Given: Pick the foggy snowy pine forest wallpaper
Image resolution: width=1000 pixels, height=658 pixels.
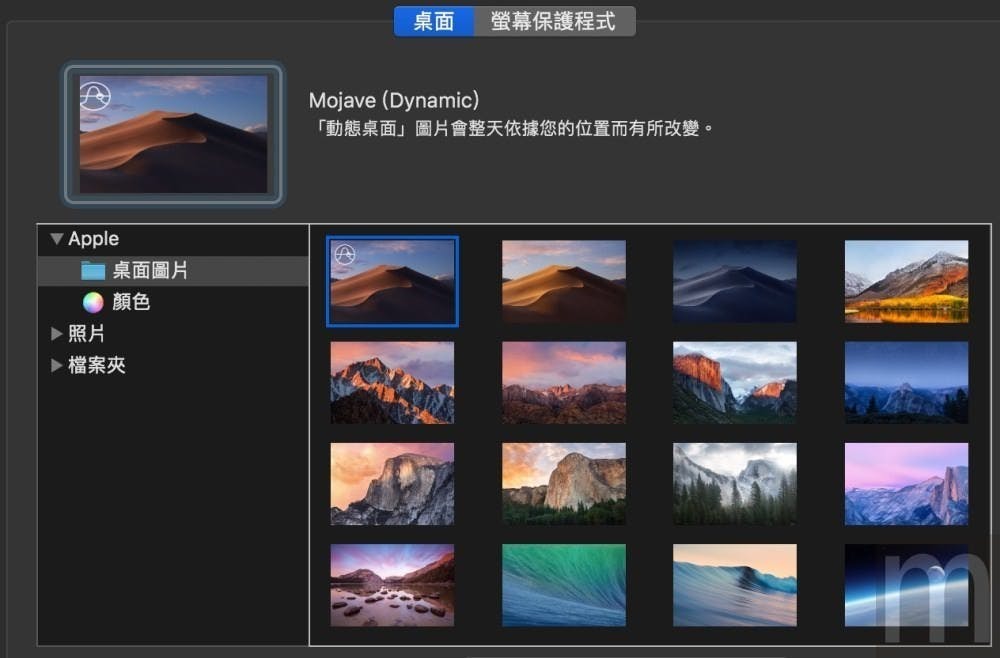Looking at the screenshot, I should (735, 484).
